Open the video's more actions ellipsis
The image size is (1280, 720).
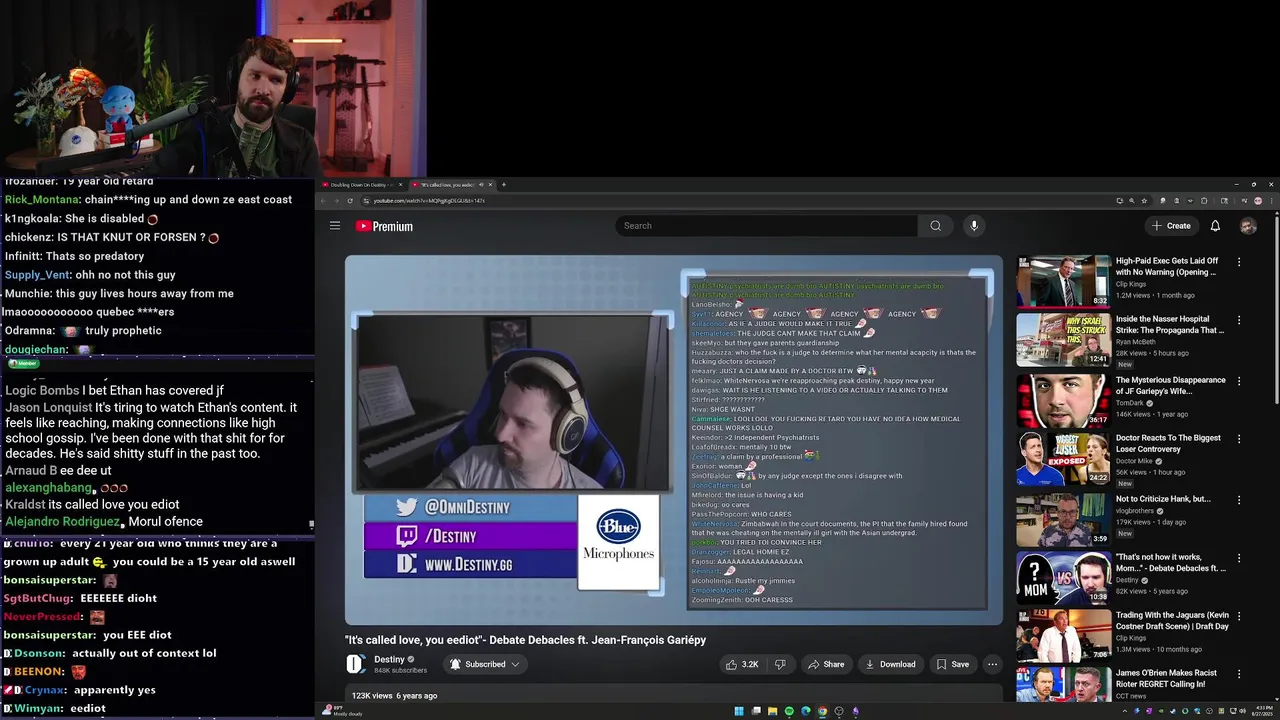(x=992, y=664)
